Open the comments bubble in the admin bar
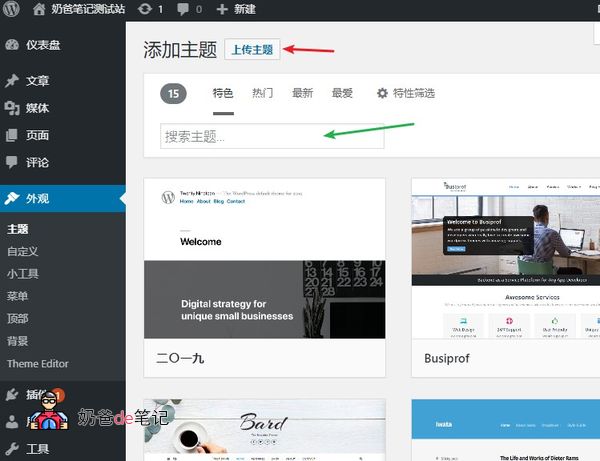Screen dimensions: 600x461 point(183,9)
